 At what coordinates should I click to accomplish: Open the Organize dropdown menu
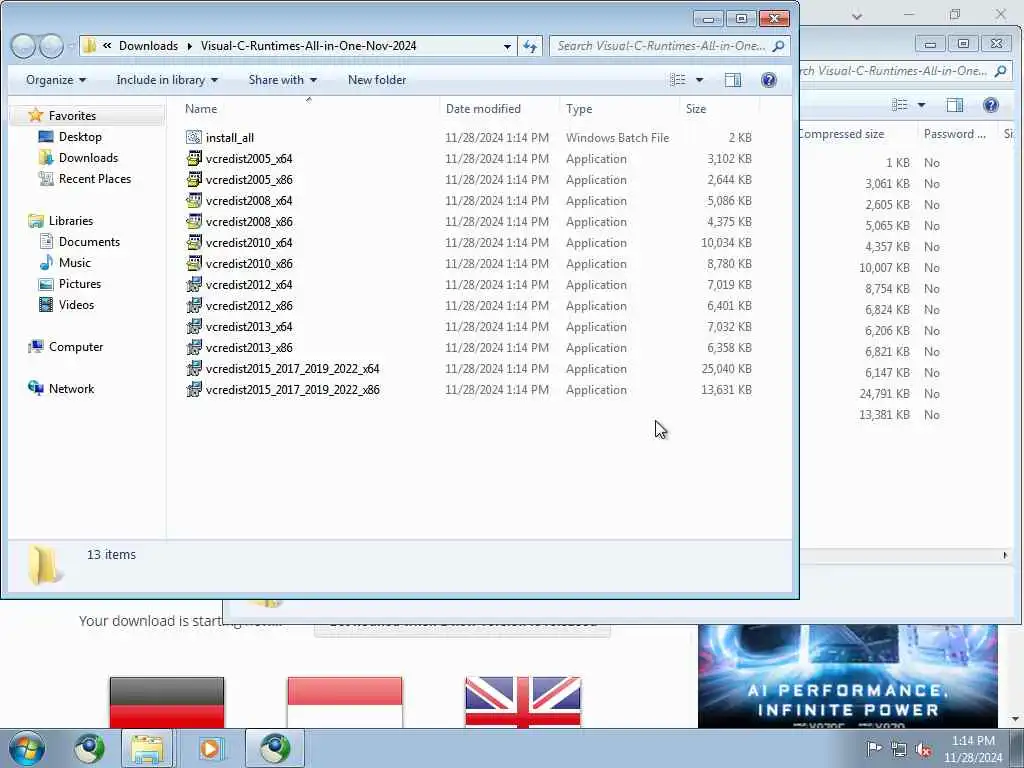[x=56, y=80]
